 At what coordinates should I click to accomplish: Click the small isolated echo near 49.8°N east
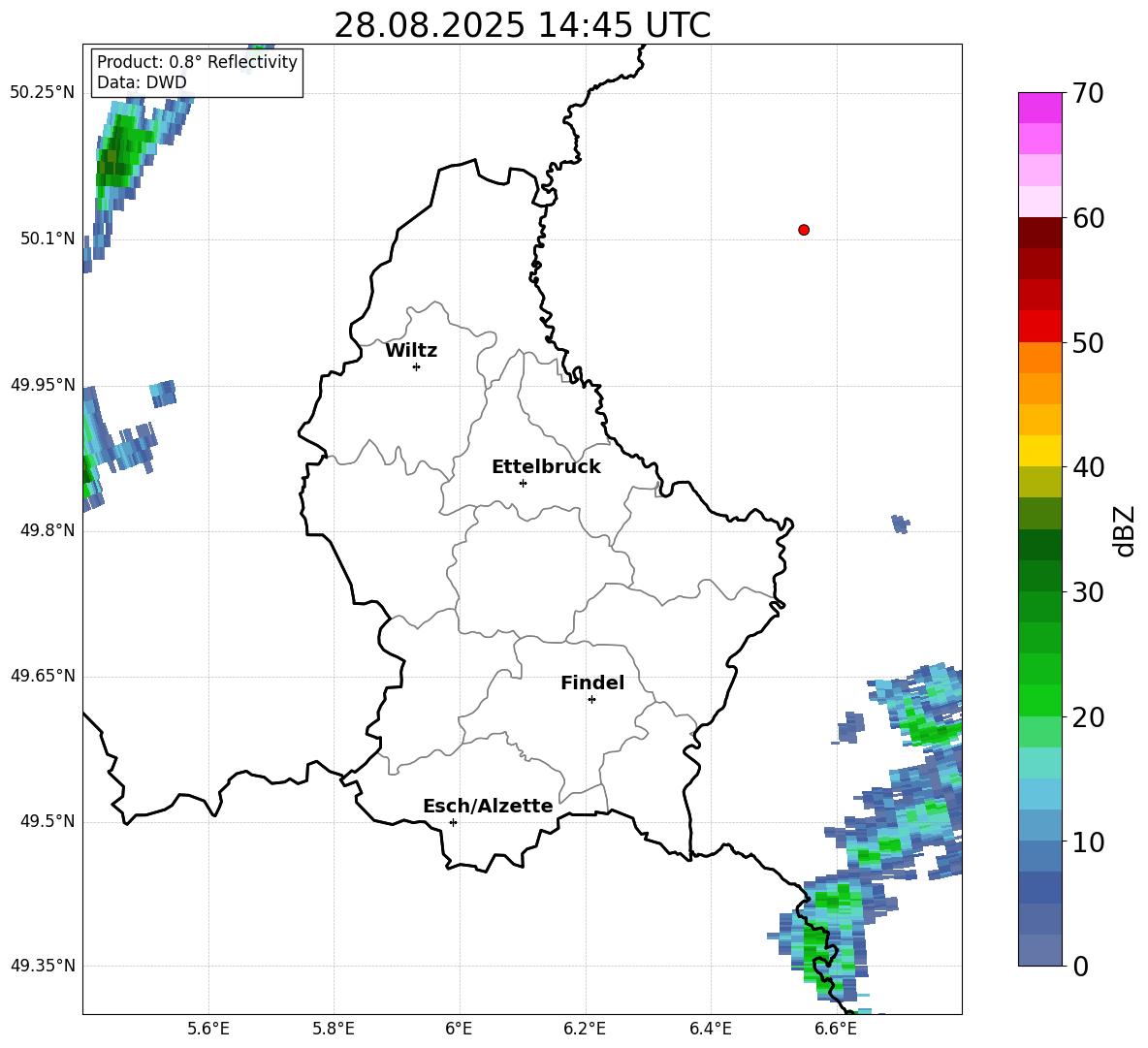point(900,524)
